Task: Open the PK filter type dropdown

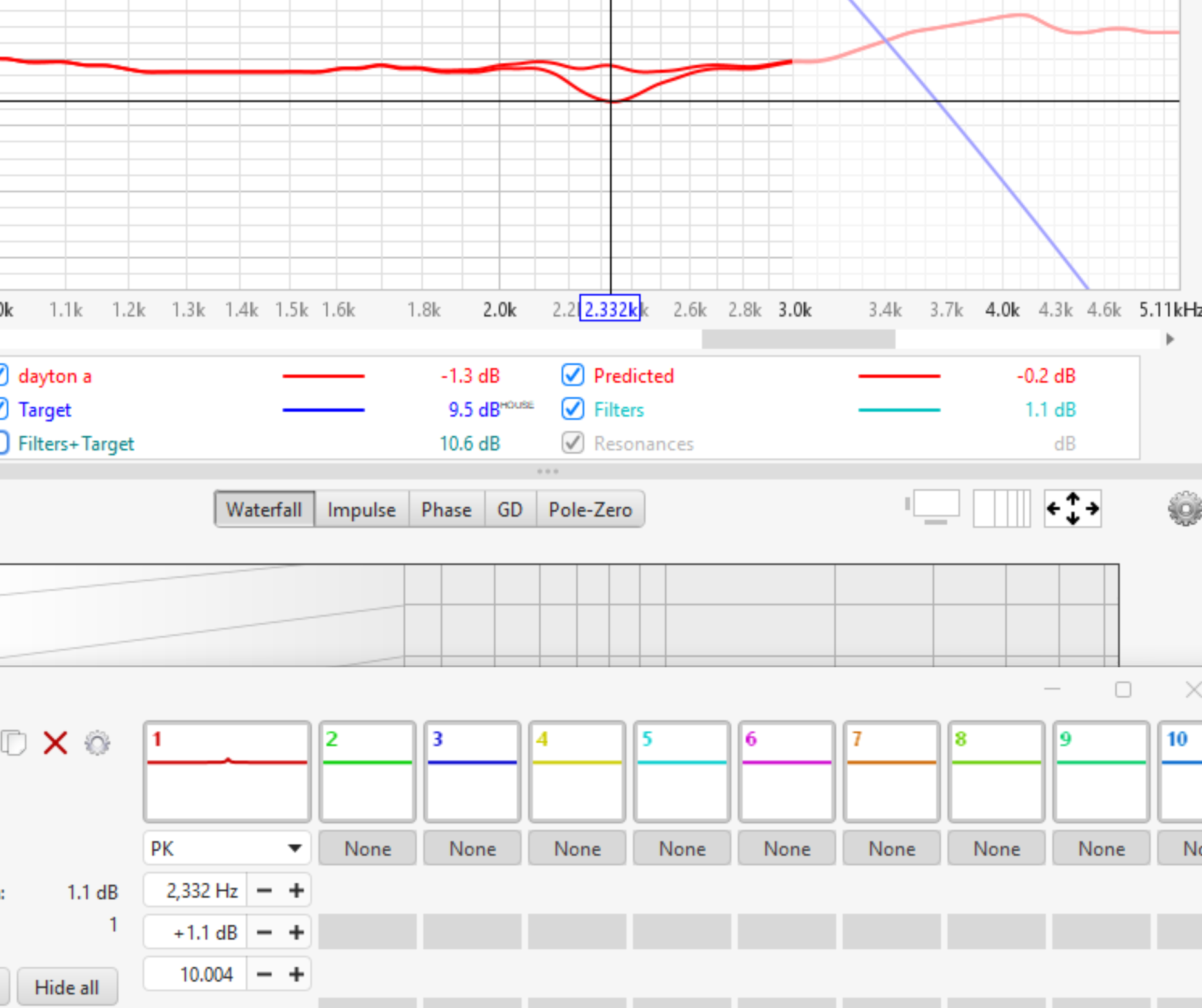Action: (226, 848)
